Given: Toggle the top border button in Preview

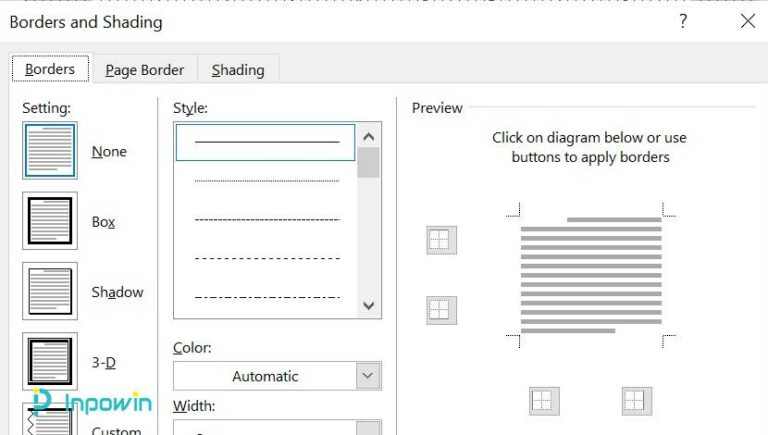Looking at the screenshot, I should tap(441, 240).
